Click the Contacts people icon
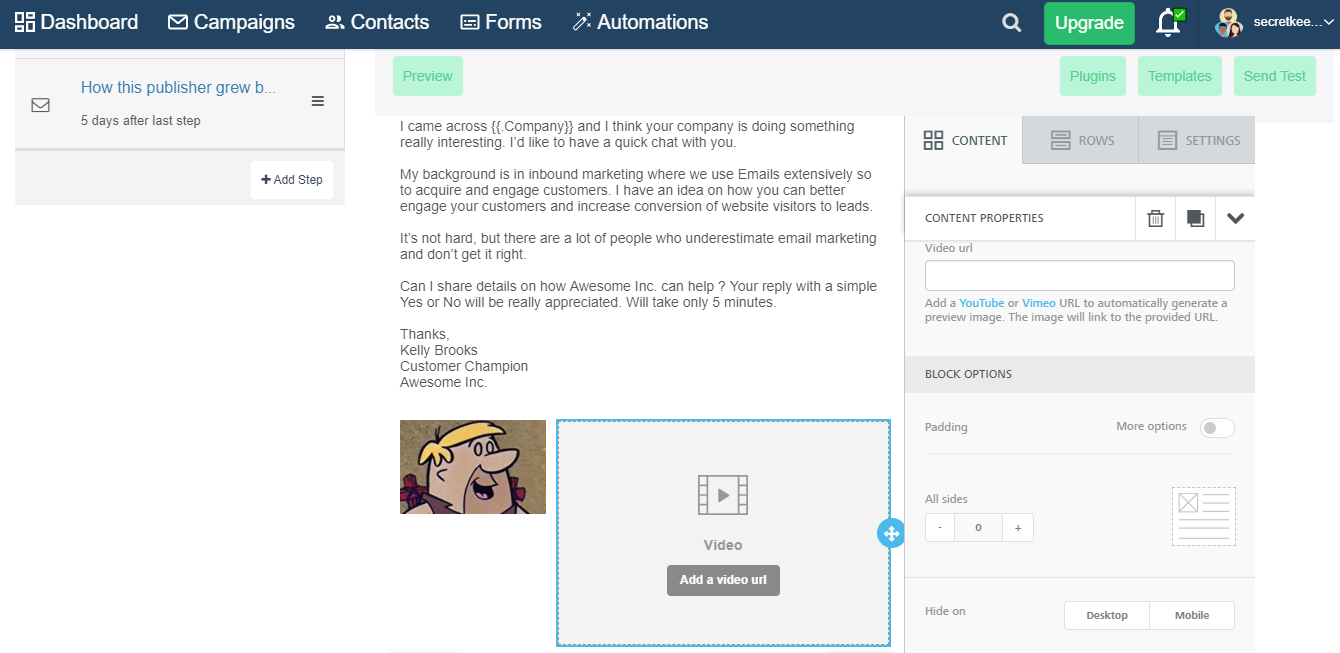Image resolution: width=1340 pixels, height=653 pixels. 335,22
